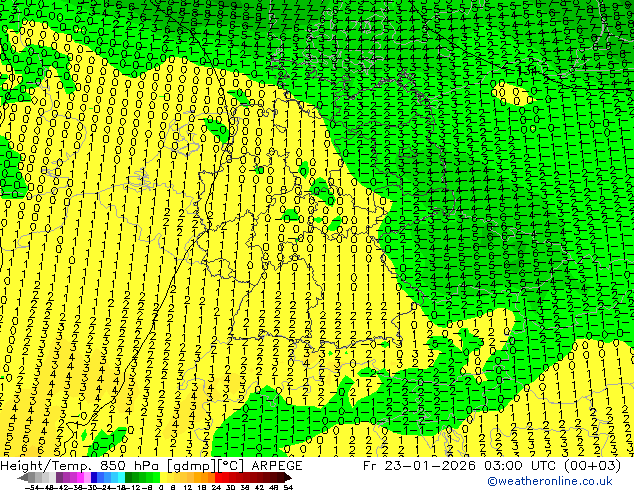Click the dark maroon right arrow of the color scale

(288, 477)
